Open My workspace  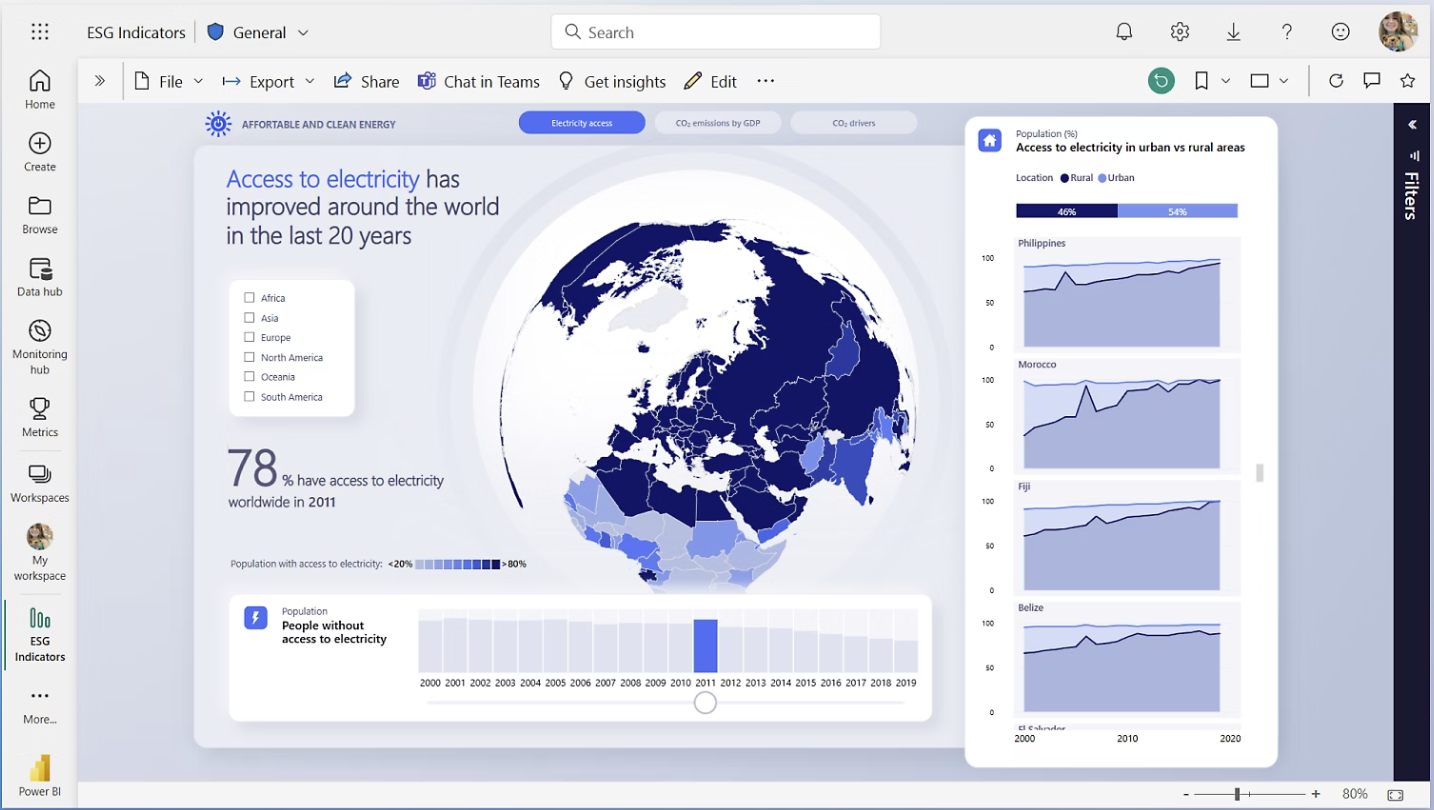[40, 552]
